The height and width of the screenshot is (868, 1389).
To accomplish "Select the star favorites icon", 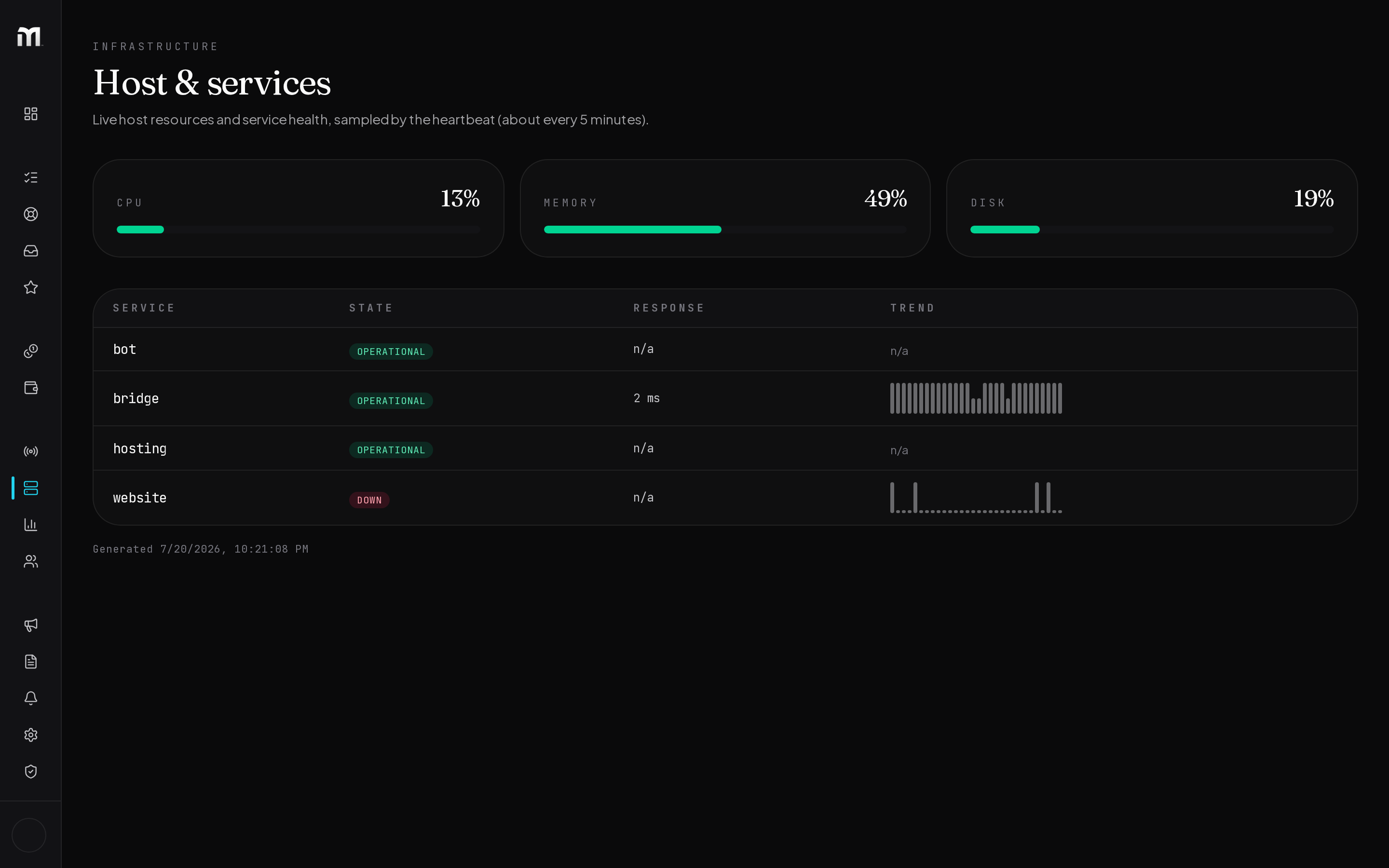I will tap(31, 287).
